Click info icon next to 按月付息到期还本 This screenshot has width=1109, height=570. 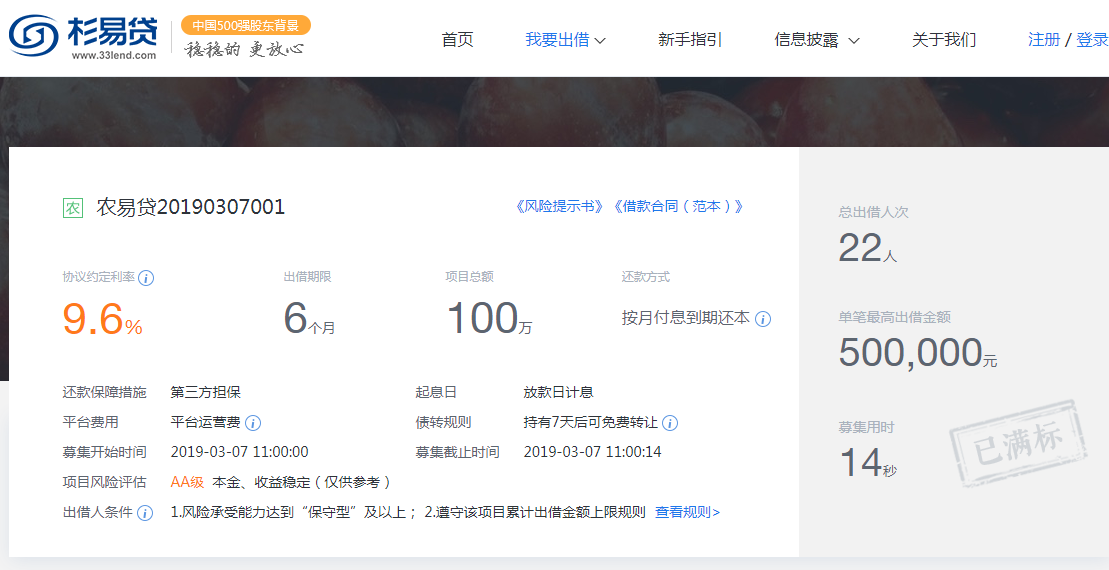(763, 319)
